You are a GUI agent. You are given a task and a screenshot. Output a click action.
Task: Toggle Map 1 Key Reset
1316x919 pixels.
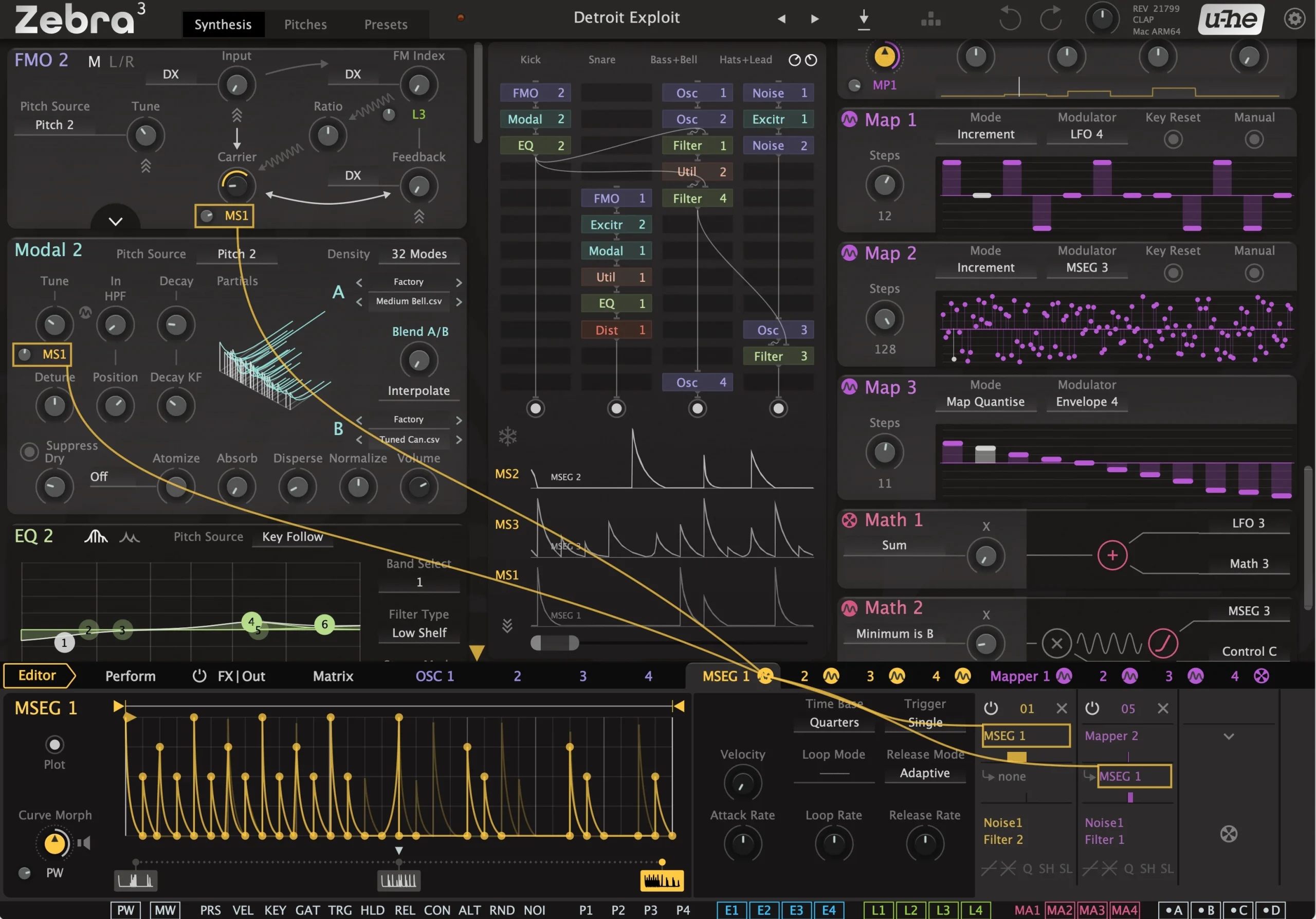click(1173, 139)
